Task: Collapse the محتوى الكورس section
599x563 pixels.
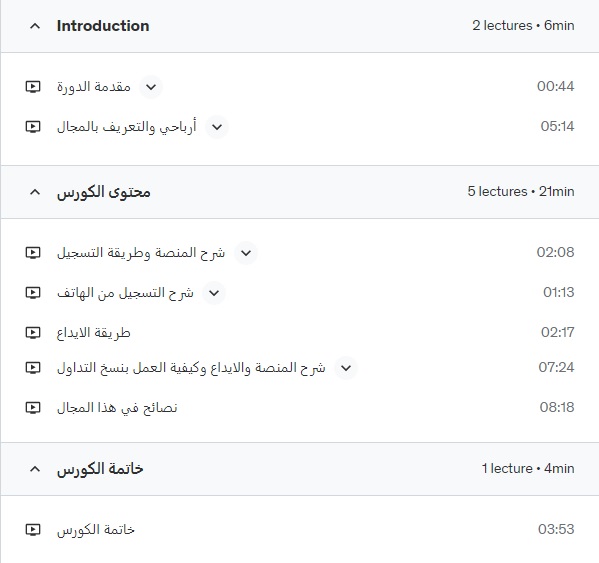Action: pyautogui.click(x=35, y=192)
